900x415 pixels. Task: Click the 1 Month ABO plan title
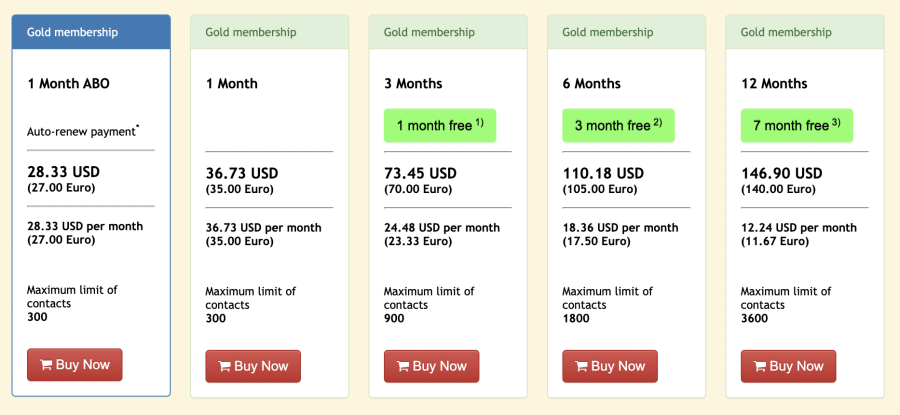68,84
